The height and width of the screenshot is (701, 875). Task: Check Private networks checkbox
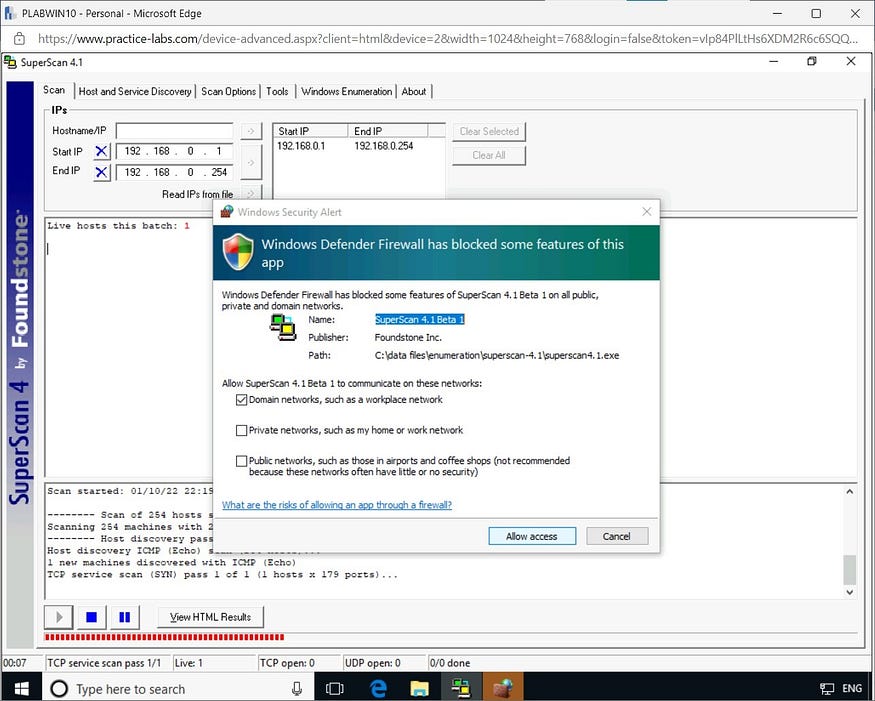tap(241, 430)
